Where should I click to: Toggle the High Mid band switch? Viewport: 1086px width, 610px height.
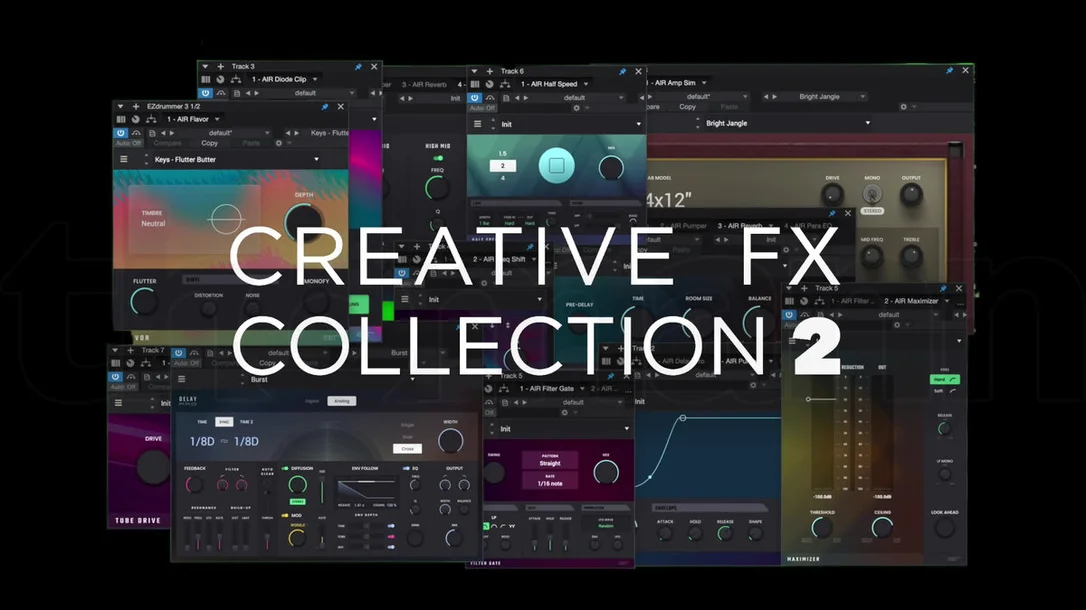pyautogui.click(x=438, y=158)
